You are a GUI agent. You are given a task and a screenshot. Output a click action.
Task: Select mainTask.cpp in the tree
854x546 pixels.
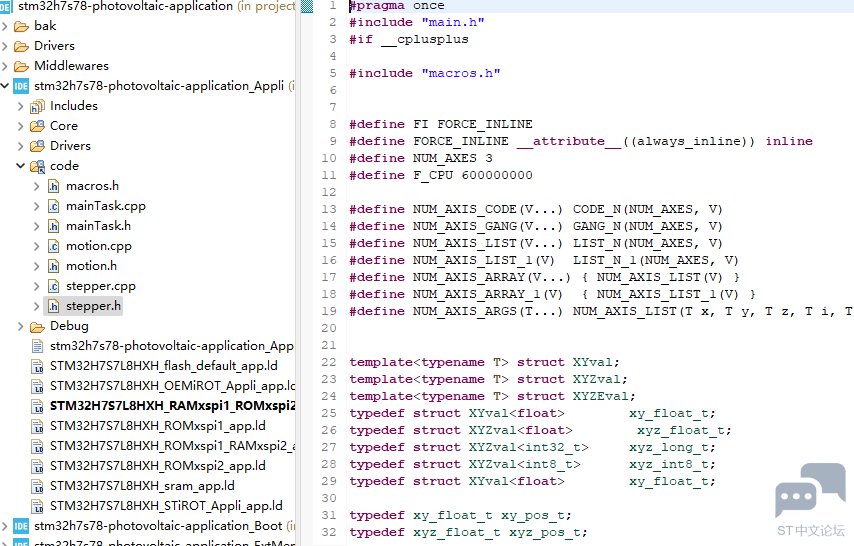106,207
